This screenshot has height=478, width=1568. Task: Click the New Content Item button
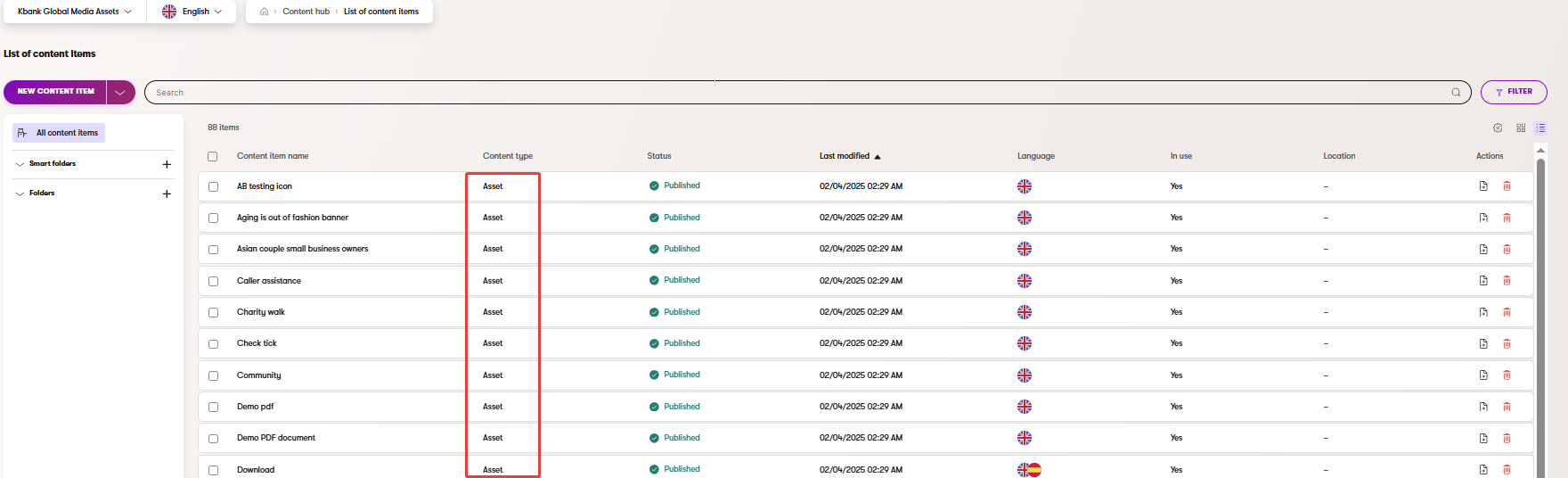pos(55,92)
